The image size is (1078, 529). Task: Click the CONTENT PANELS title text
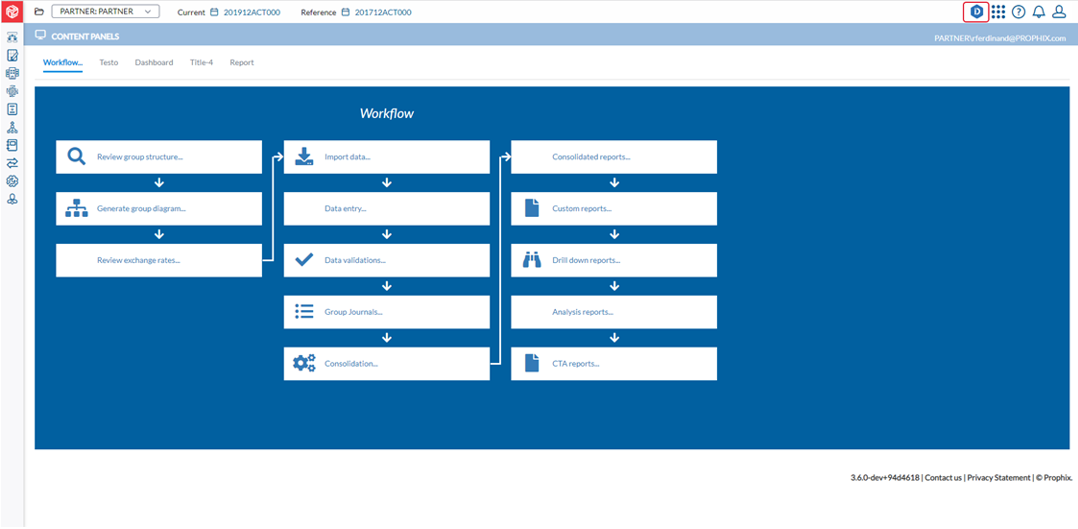click(85, 35)
